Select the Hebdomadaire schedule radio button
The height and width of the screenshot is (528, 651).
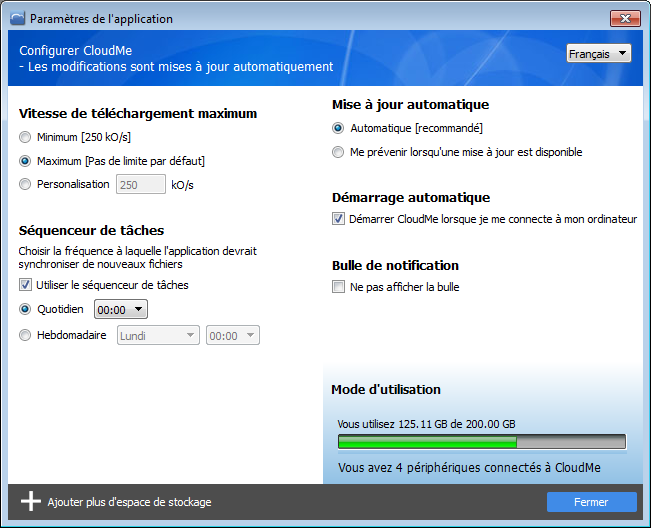25,335
